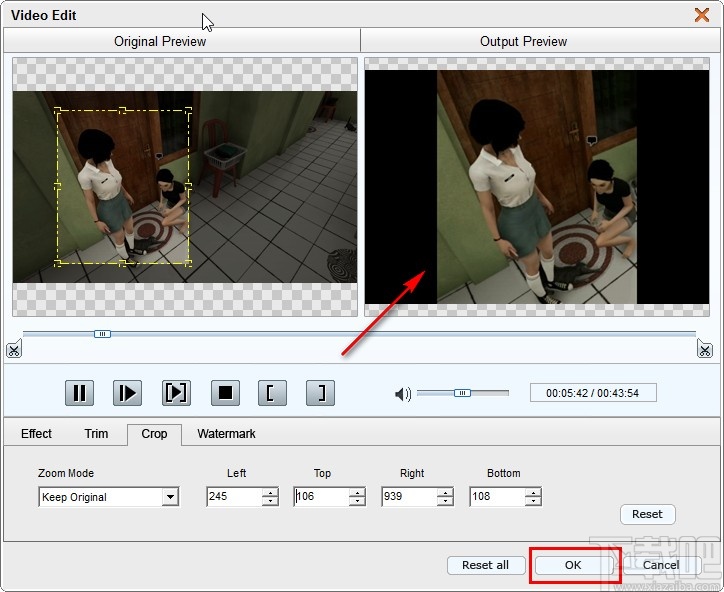Click the Reset all button

click(x=485, y=565)
